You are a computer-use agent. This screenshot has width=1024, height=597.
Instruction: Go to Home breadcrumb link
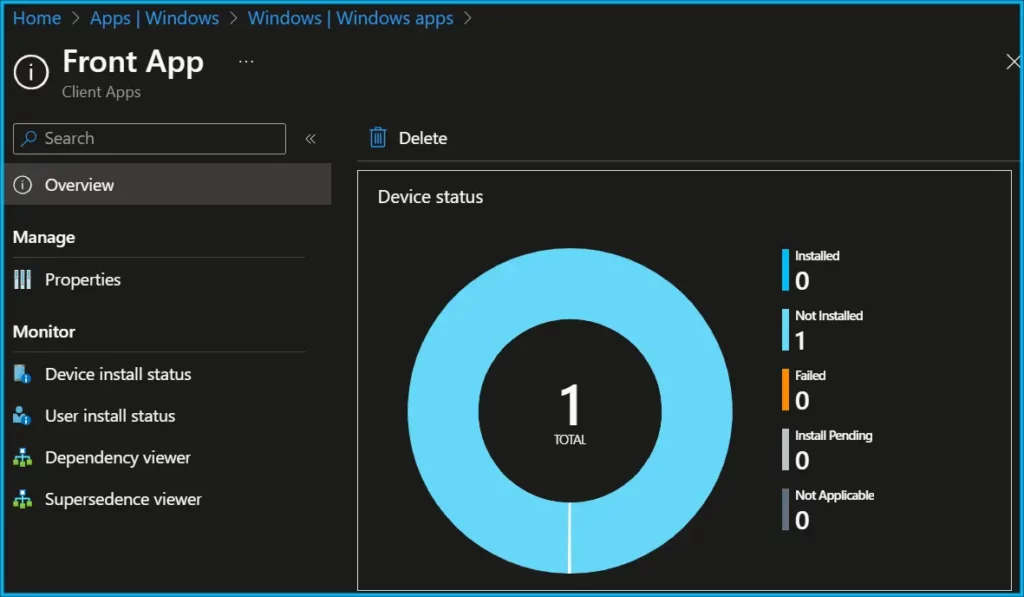coord(37,18)
